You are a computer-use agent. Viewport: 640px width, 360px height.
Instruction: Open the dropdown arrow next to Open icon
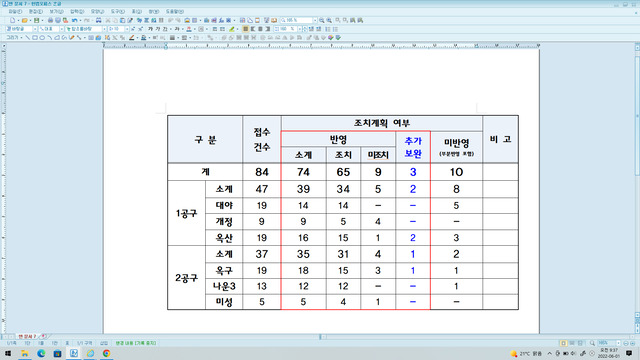[30, 20]
